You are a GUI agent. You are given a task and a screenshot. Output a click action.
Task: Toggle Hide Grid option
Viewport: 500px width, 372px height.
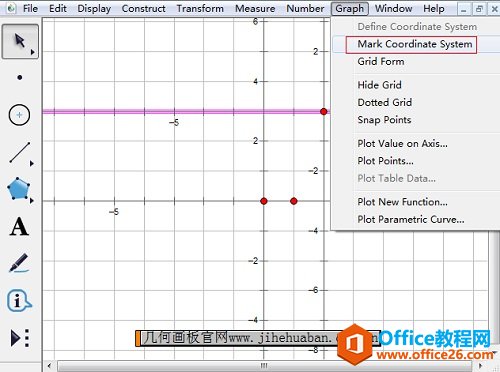[379, 85]
